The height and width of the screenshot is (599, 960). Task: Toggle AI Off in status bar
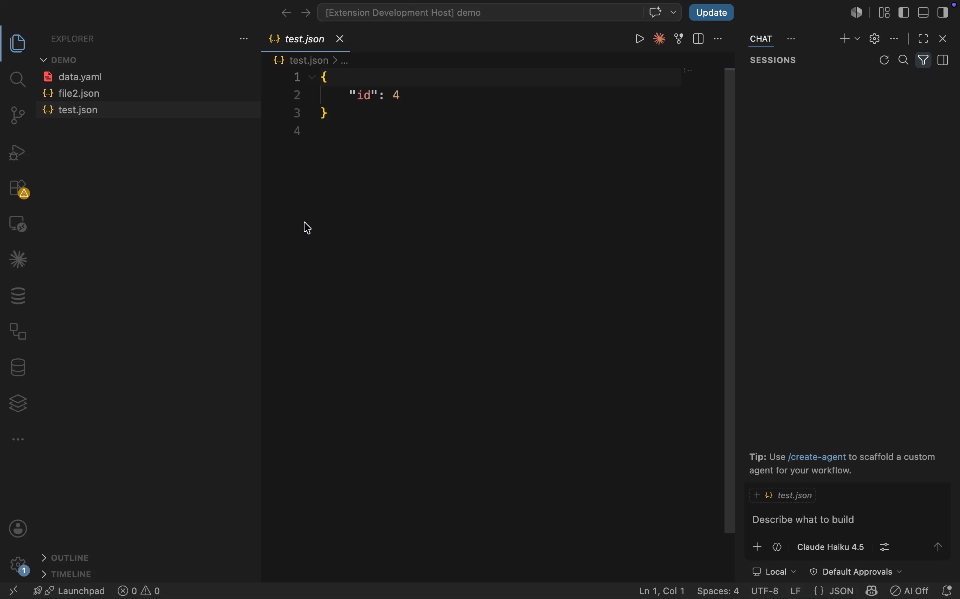coord(909,591)
